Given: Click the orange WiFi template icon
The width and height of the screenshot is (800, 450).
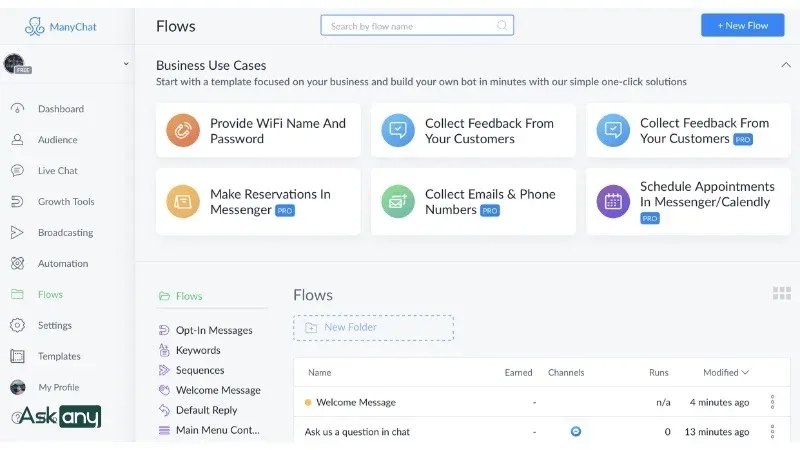Looking at the screenshot, I should [183, 131].
